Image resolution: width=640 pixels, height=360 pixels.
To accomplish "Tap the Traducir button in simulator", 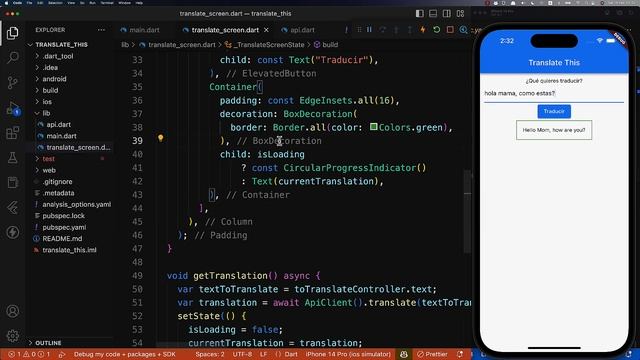I will point(554,111).
